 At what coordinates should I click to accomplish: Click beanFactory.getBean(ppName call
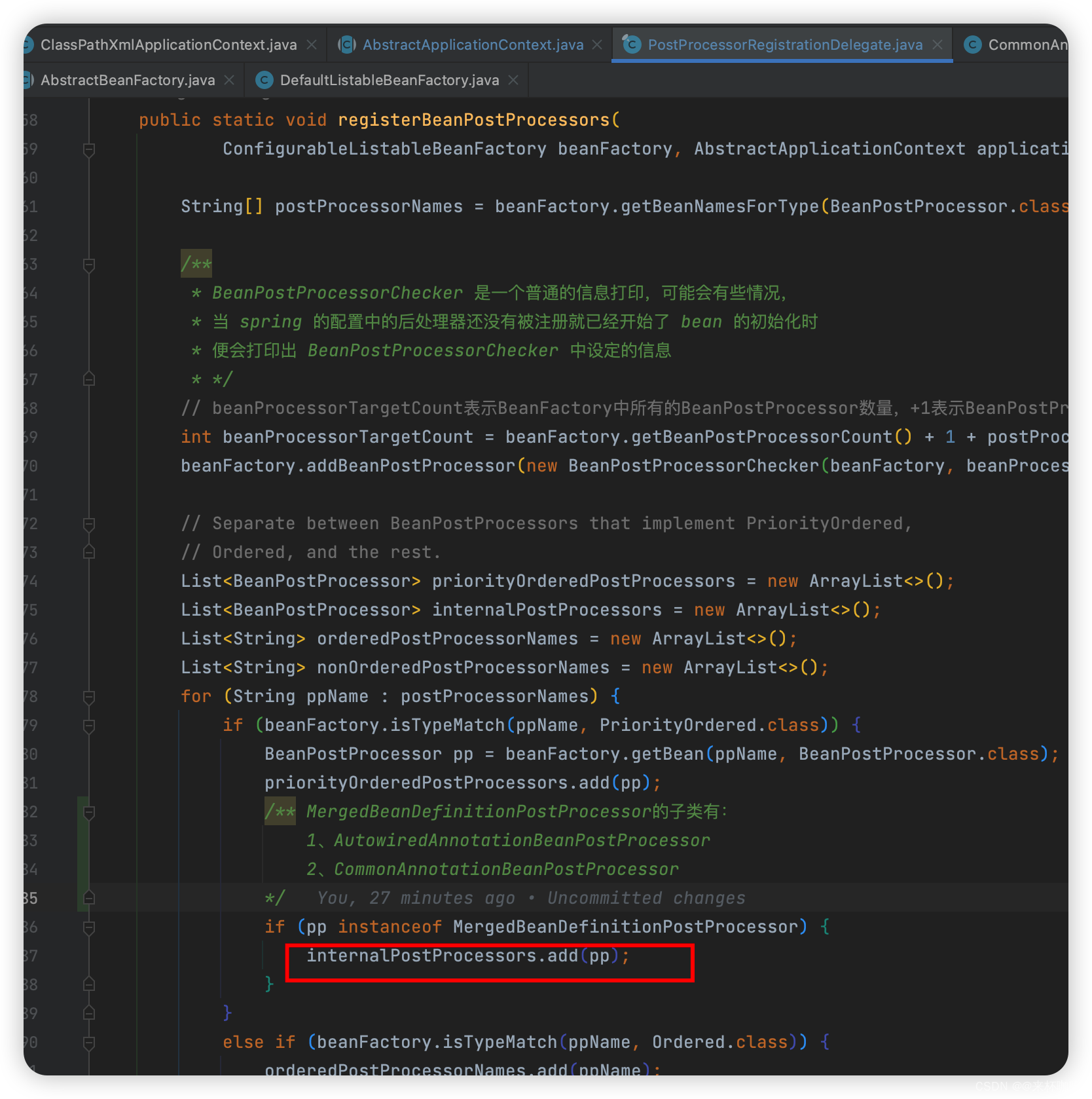point(641,754)
